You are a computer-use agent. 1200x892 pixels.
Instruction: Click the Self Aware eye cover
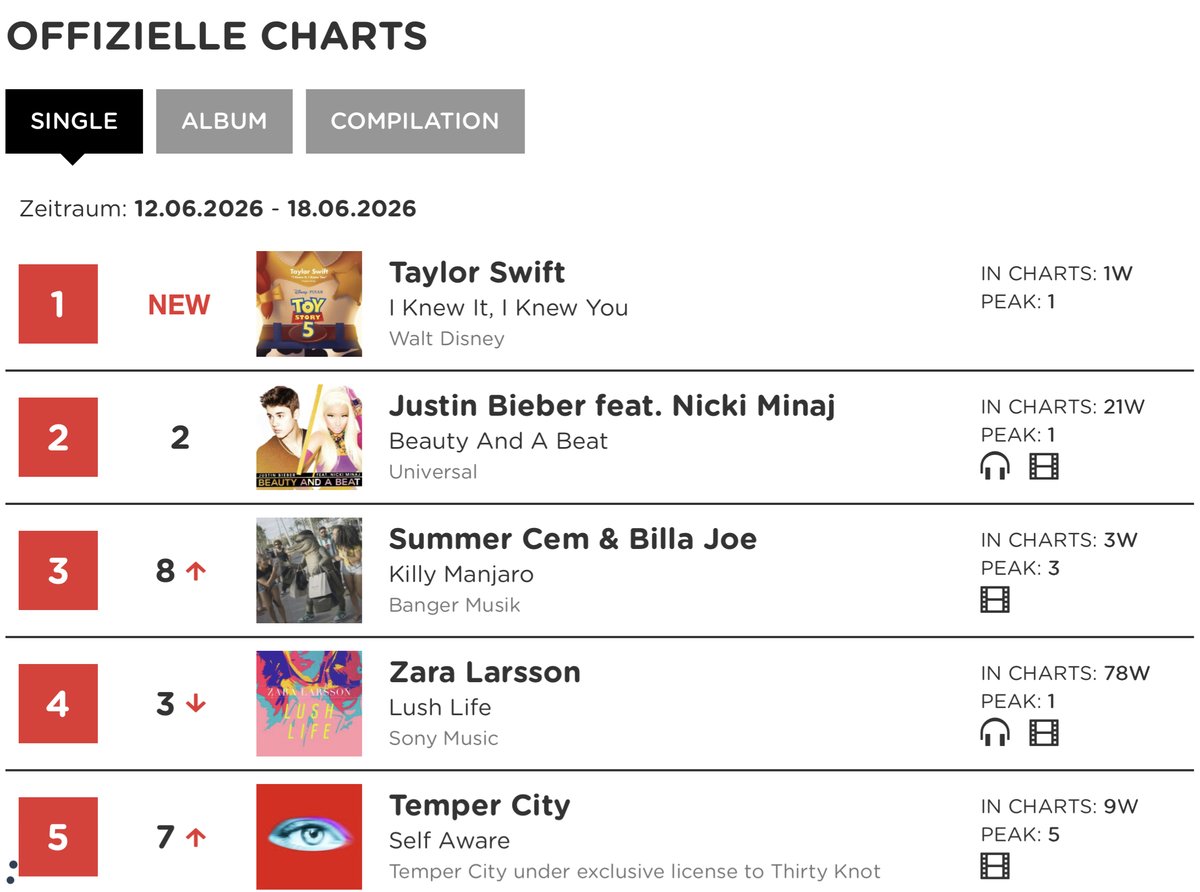(x=309, y=836)
